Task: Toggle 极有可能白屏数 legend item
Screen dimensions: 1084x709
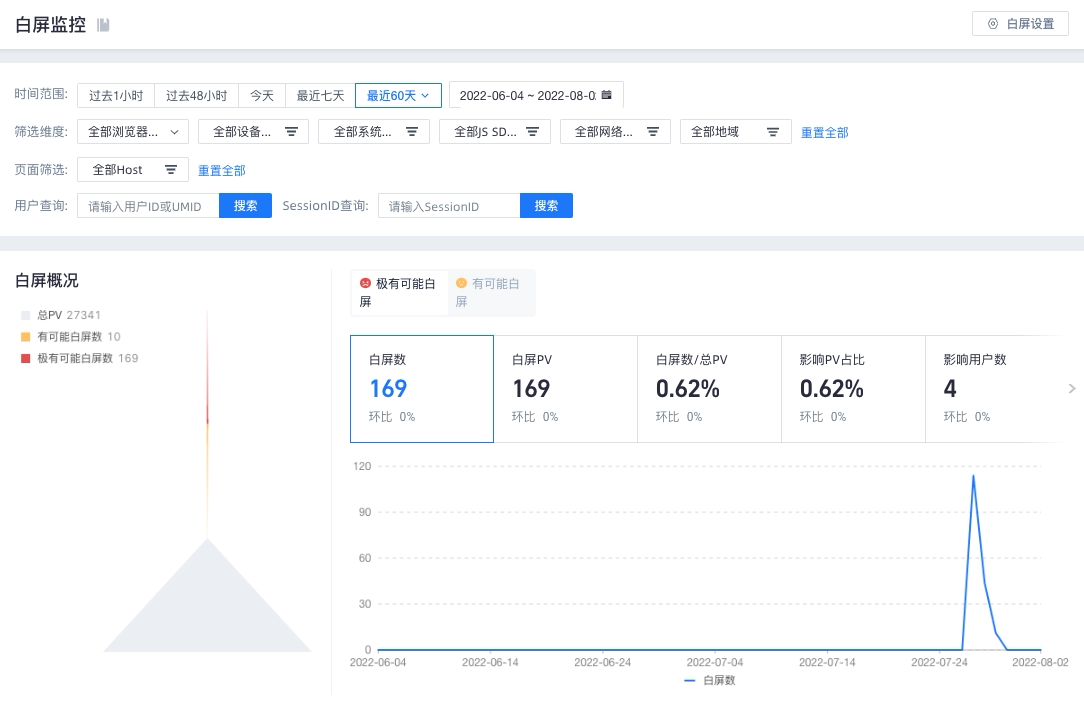Action: coord(80,358)
